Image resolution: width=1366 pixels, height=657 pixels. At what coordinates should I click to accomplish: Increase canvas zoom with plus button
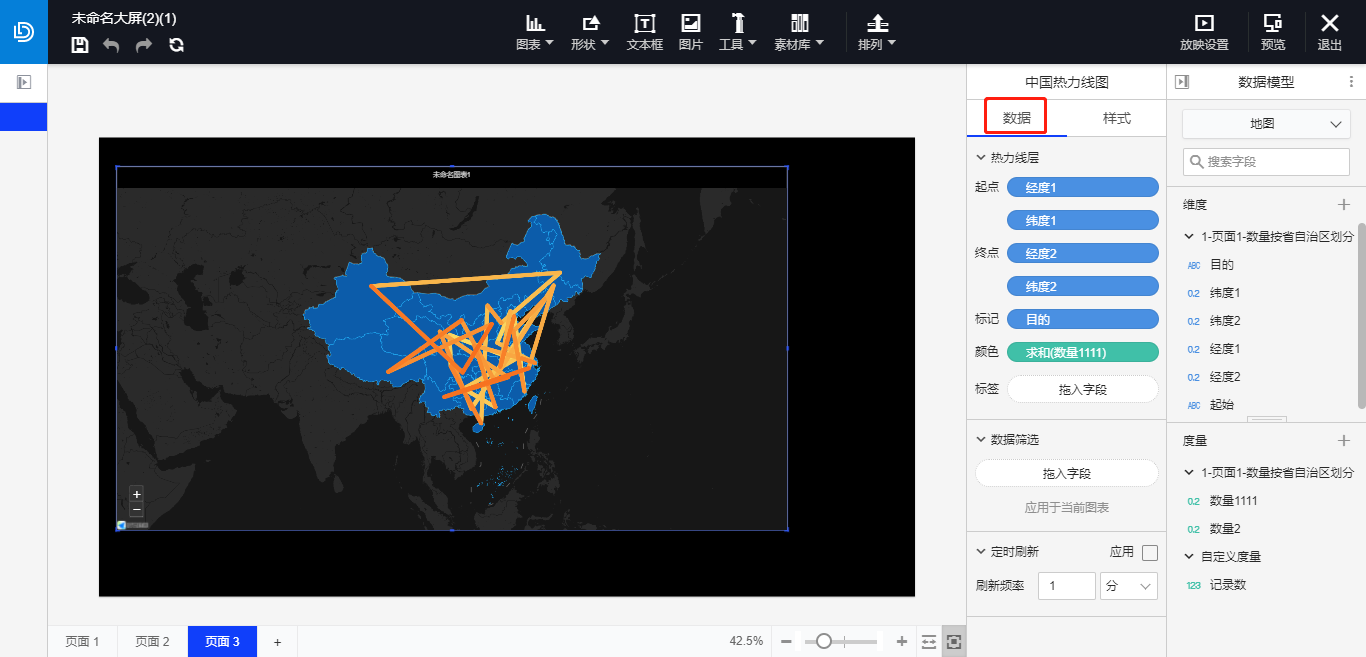pyautogui.click(x=902, y=641)
